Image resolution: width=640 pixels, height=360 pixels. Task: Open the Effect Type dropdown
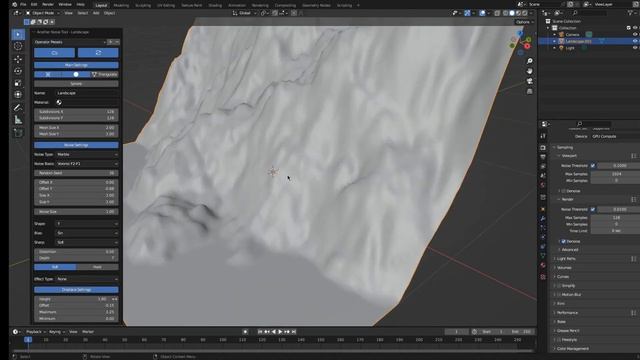[x=87, y=279]
